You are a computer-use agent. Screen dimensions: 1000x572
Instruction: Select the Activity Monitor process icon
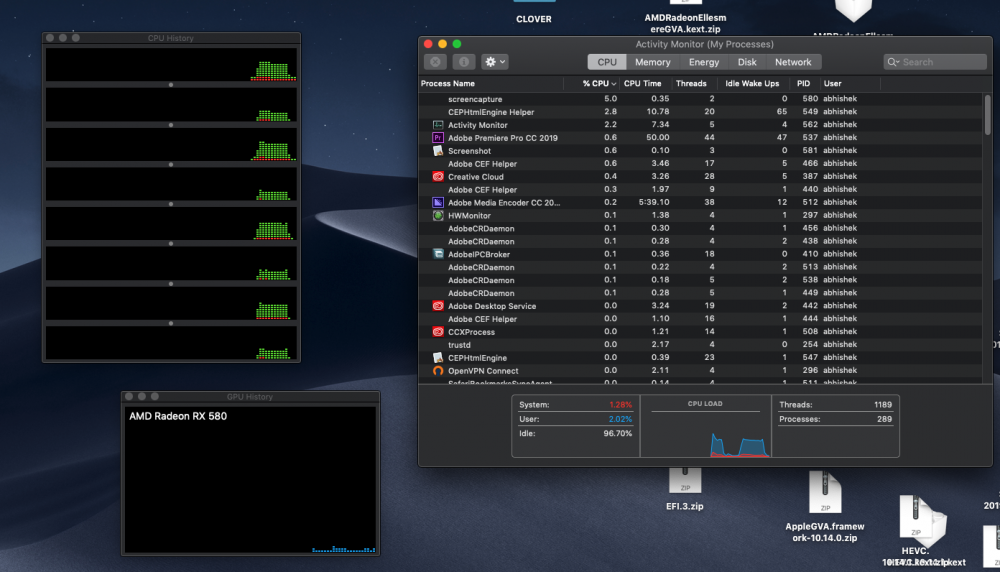pyautogui.click(x=438, y=125)
